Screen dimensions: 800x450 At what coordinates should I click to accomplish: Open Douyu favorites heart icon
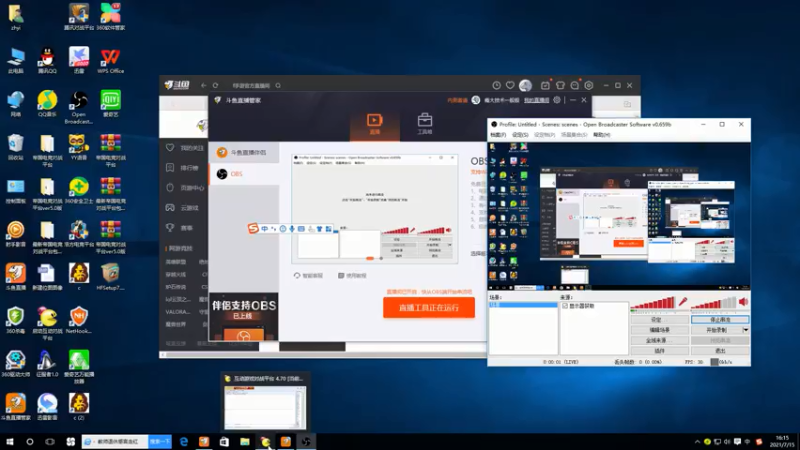(x=510, y=85)
